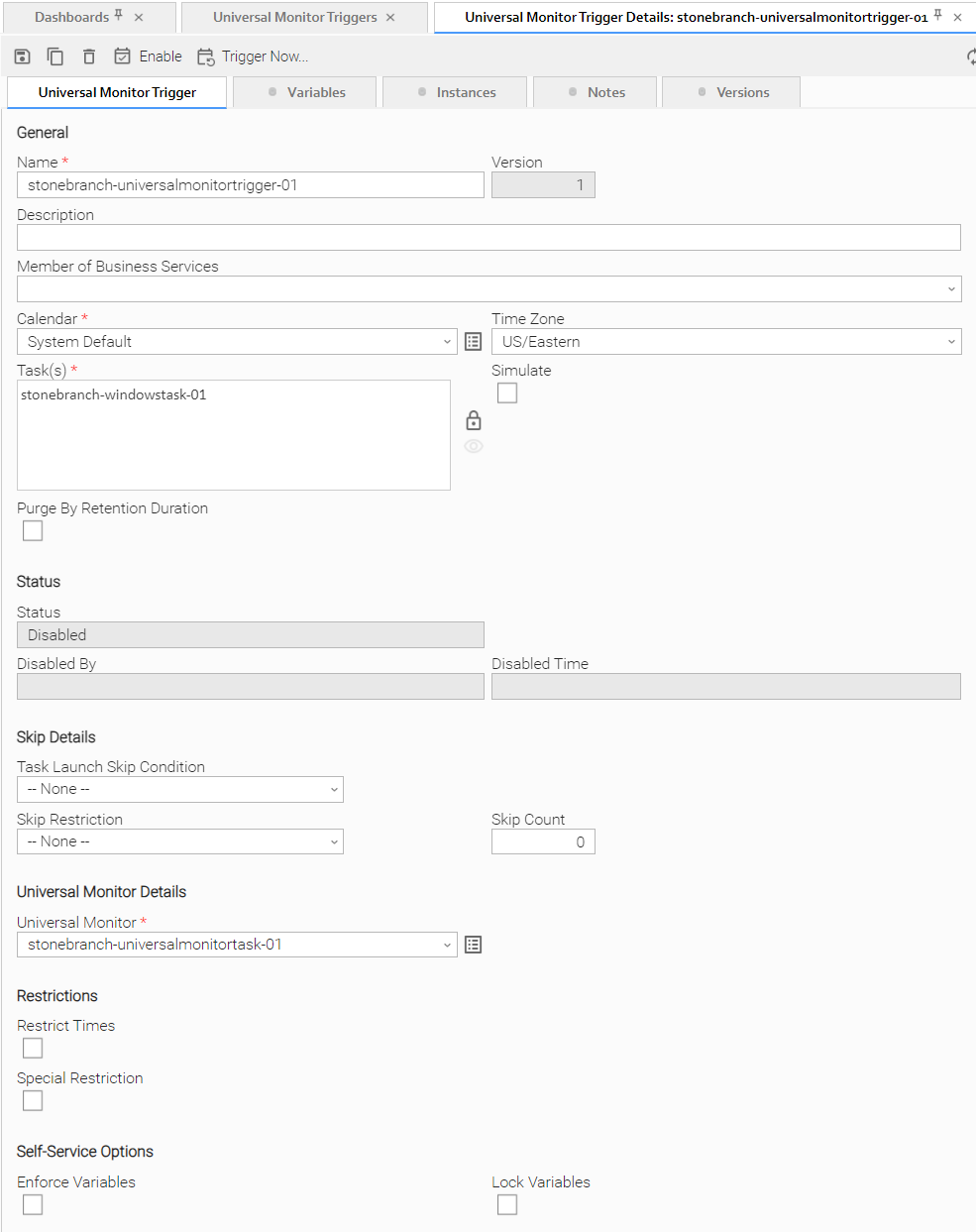Click the Trigger Now... button
Screen dimensions: 976x1232
pyautogui.click(x=253, y=56)
